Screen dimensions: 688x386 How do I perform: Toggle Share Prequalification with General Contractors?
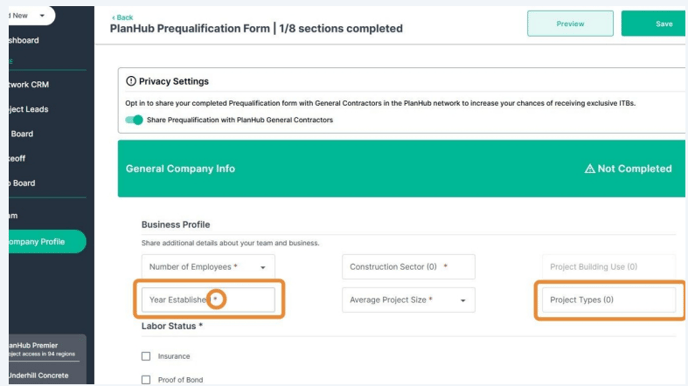coord(134,120)
